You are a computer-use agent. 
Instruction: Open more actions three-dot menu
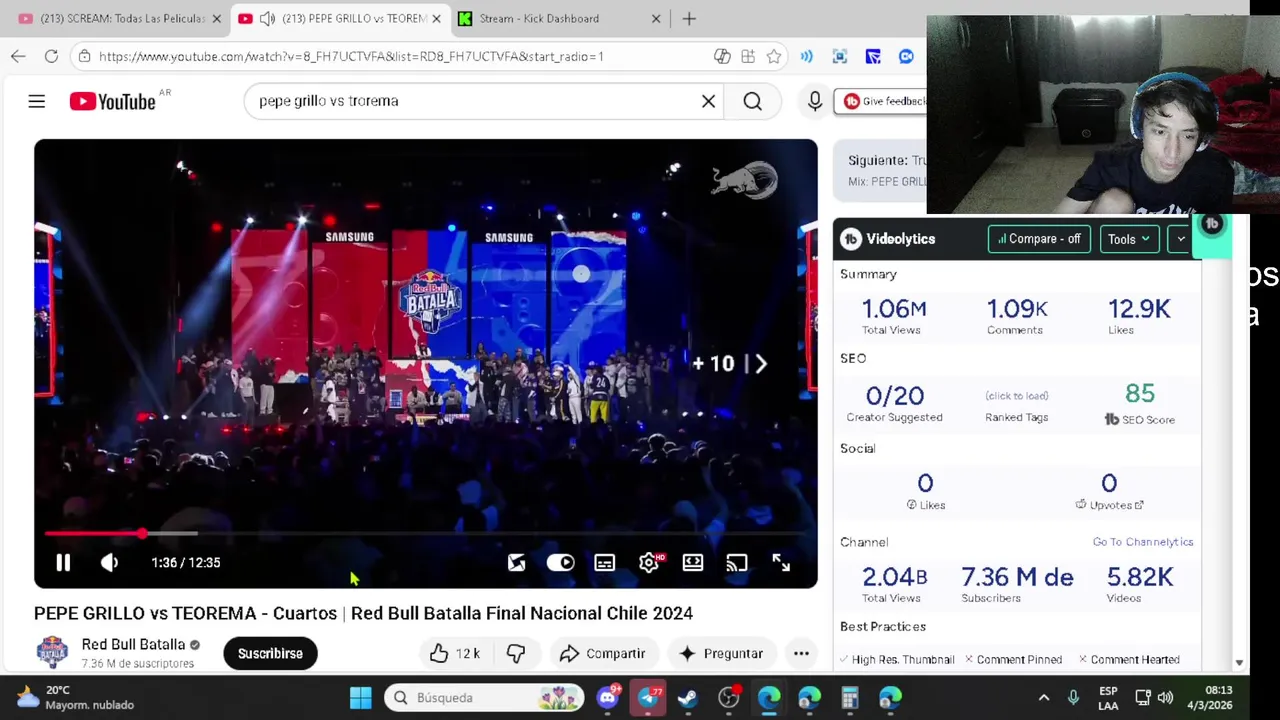coord(801,654)
